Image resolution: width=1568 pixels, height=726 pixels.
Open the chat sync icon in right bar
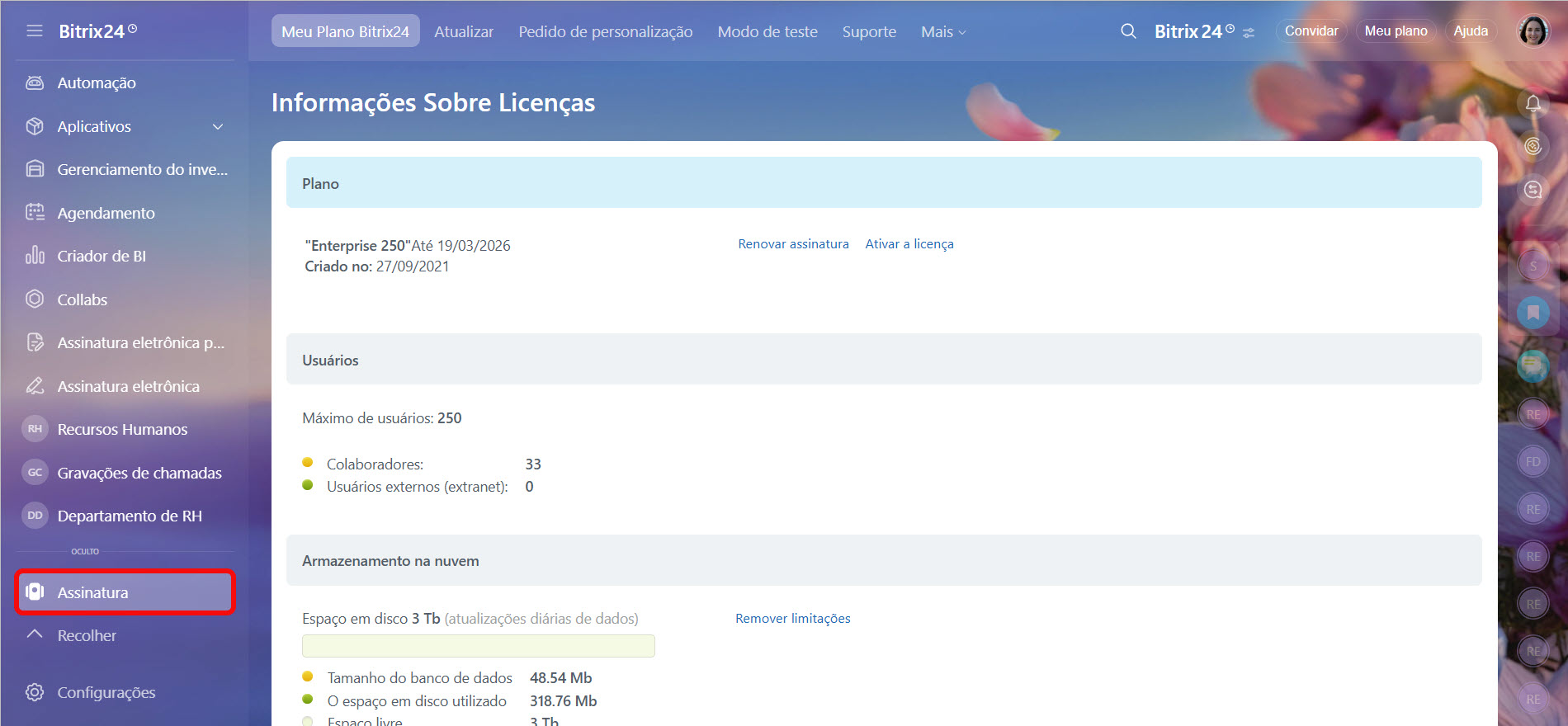[1533, 190]
